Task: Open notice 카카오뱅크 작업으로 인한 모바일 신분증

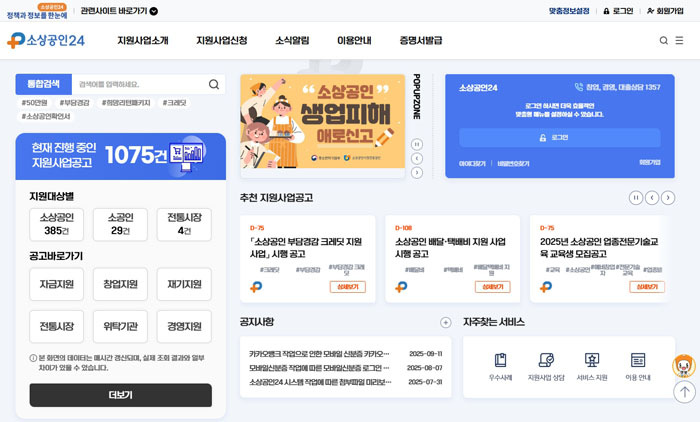Action: (319, 354)
